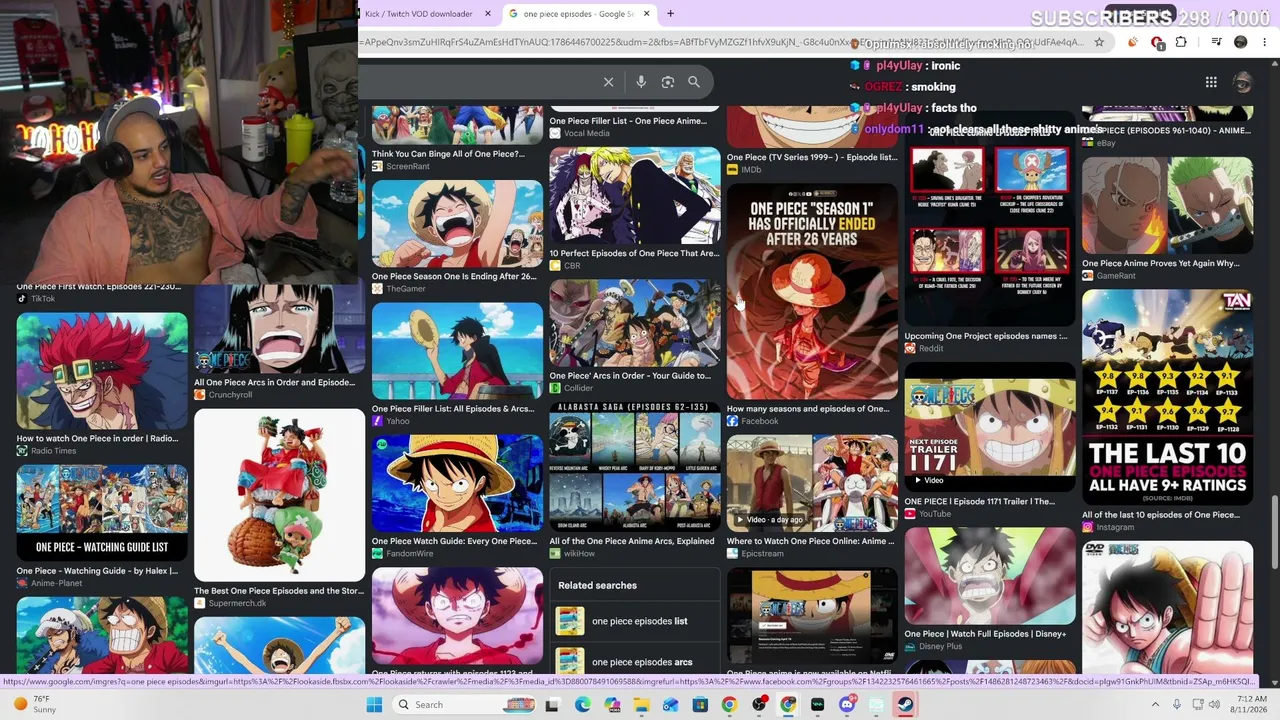Open 'Think You Can Binge All of One Piece?' result

click(448, 154)
